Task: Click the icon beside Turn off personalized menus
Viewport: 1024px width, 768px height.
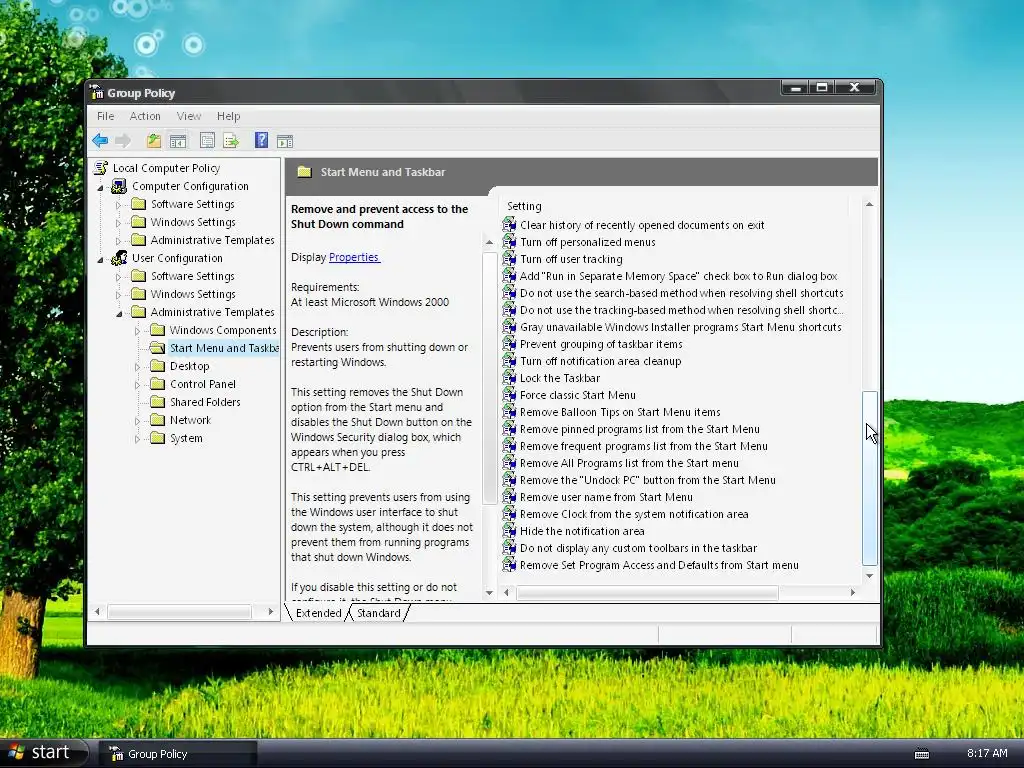Action: coord(509,242)
